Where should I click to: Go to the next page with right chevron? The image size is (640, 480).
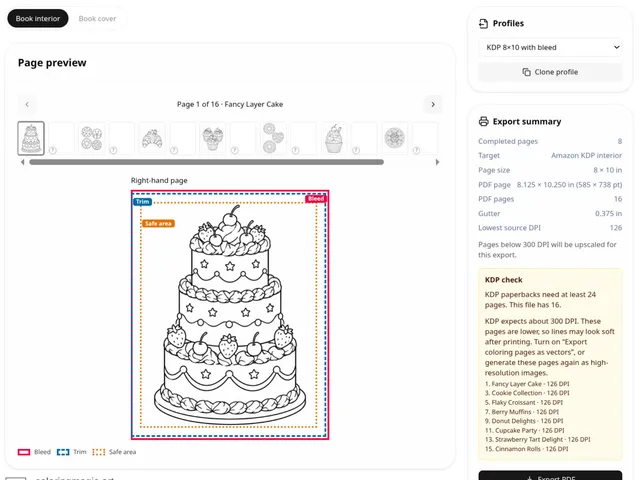[433, 104]
